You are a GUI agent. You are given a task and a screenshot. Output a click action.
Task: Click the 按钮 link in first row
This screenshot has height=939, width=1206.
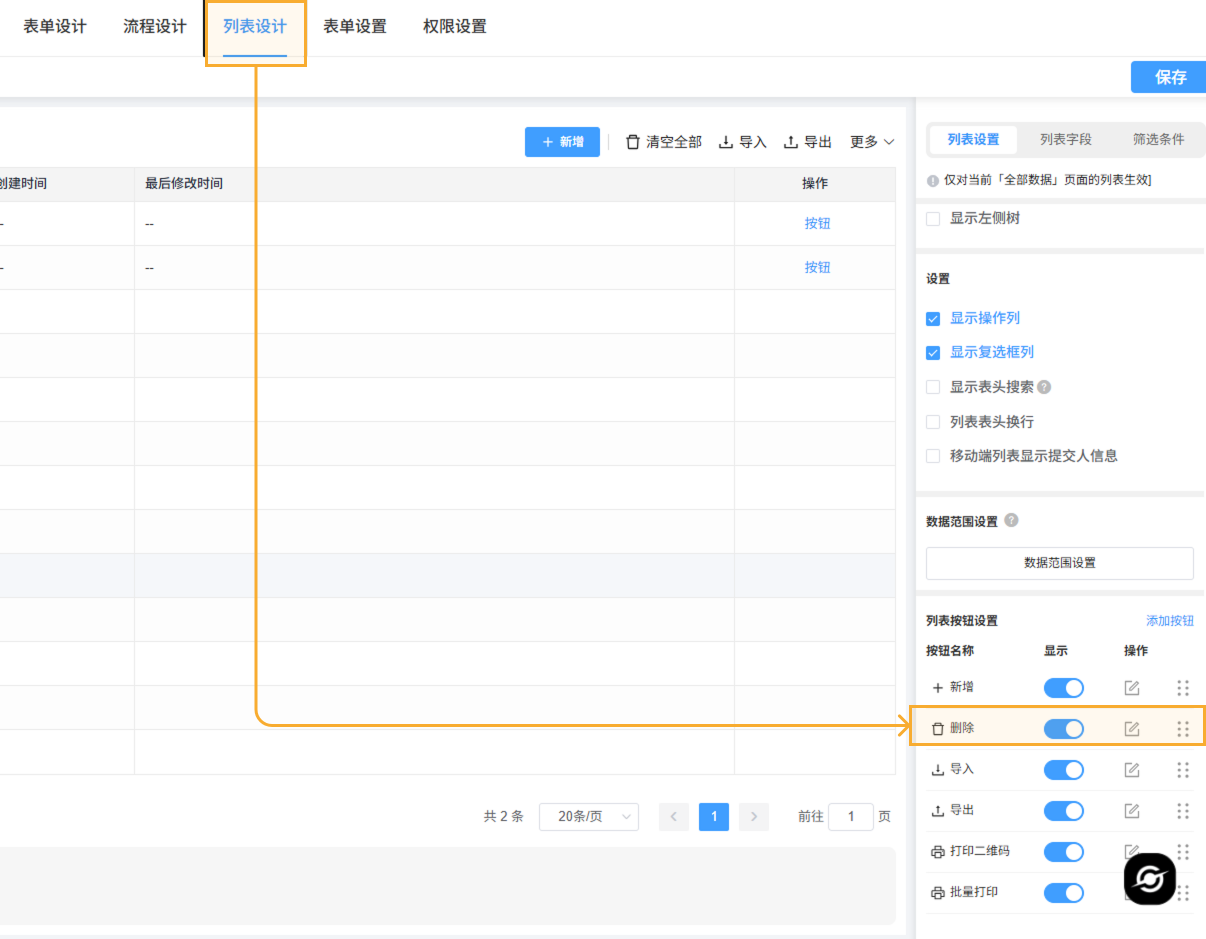click(x=817, y=224)
